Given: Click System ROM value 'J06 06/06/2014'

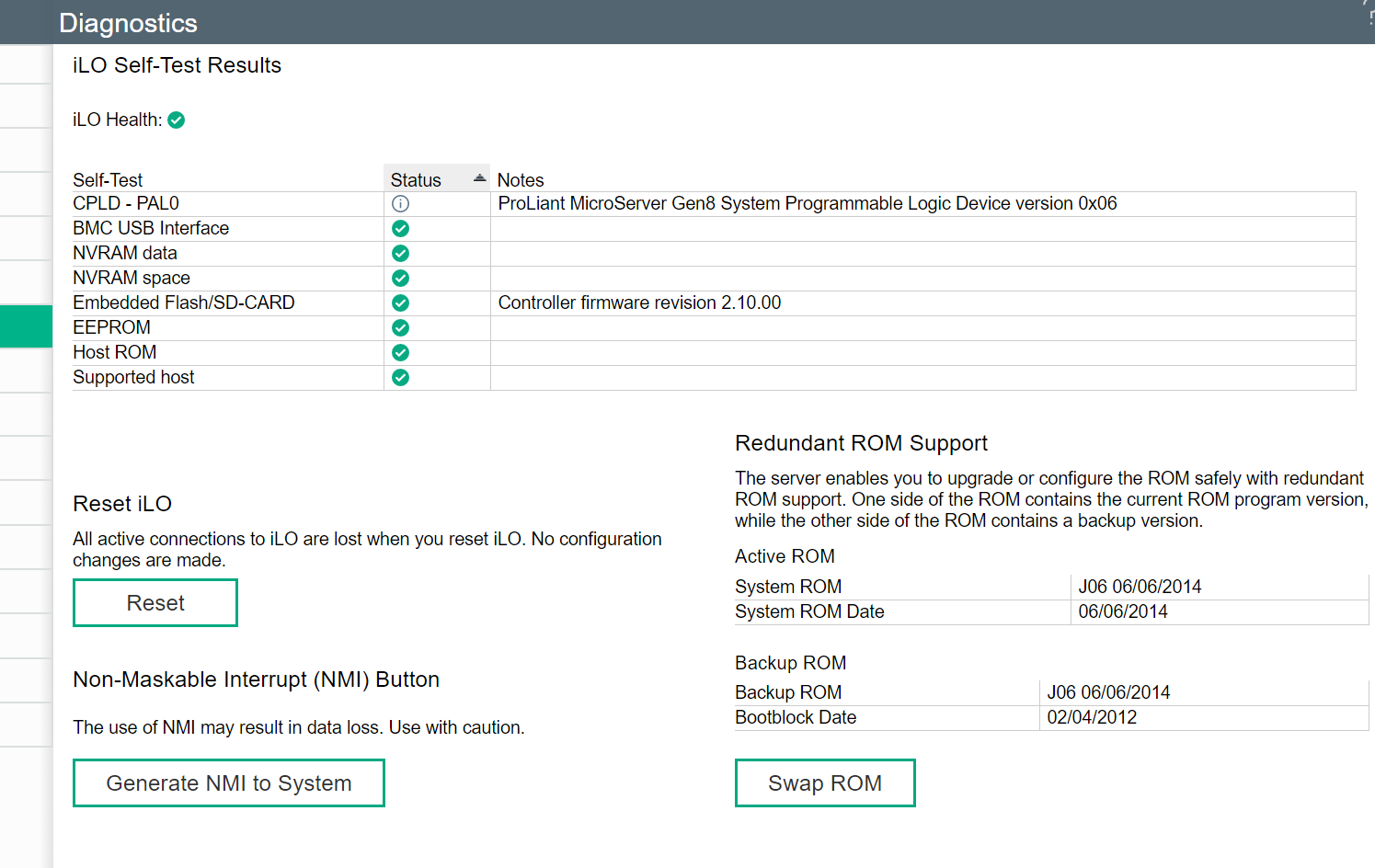Looking at the screenshot, I should point(1140,587).
